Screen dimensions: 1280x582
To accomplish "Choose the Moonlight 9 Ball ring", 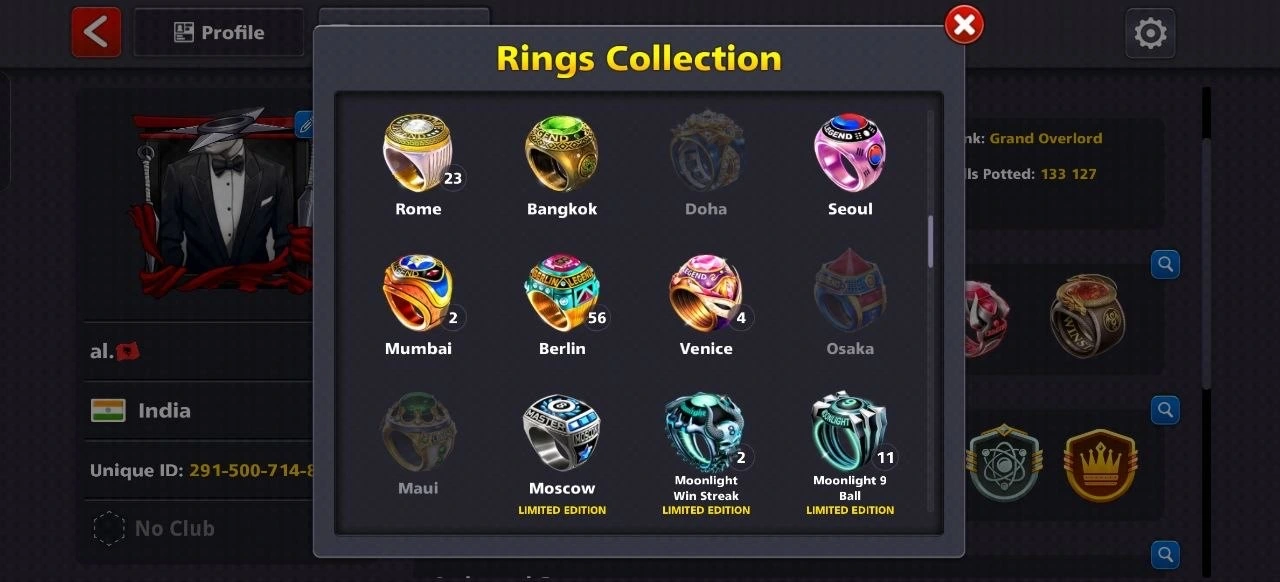I will (x=850, y=432).
